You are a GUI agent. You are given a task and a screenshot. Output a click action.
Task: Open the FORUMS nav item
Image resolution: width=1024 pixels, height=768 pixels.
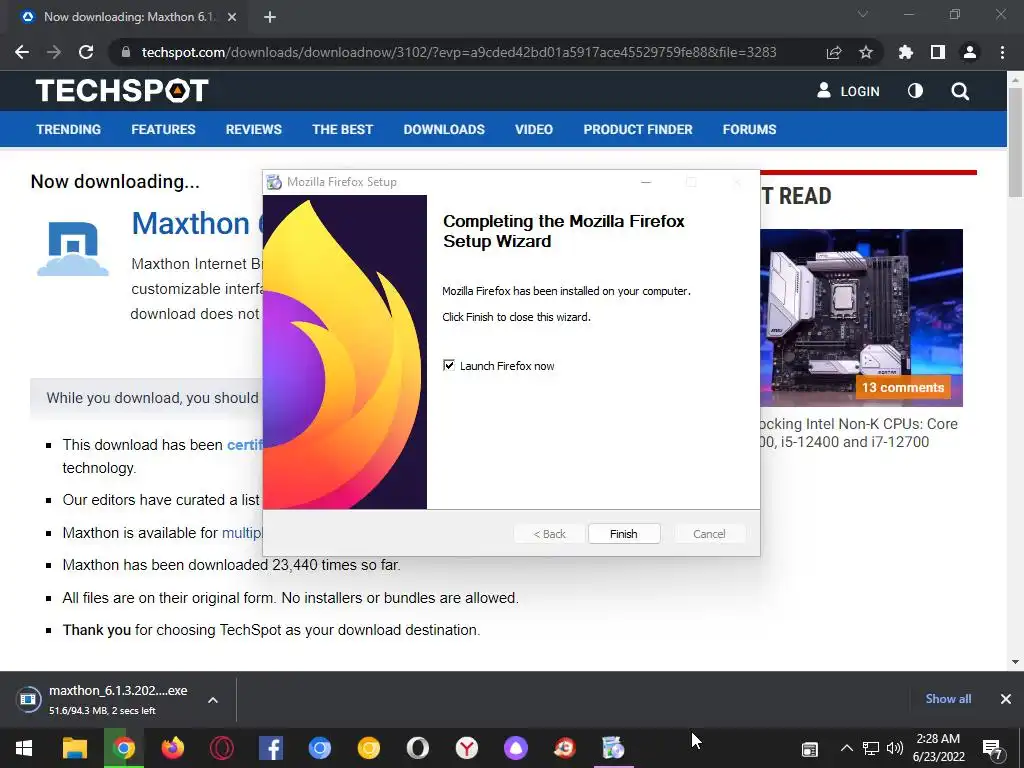pos(749,129)
